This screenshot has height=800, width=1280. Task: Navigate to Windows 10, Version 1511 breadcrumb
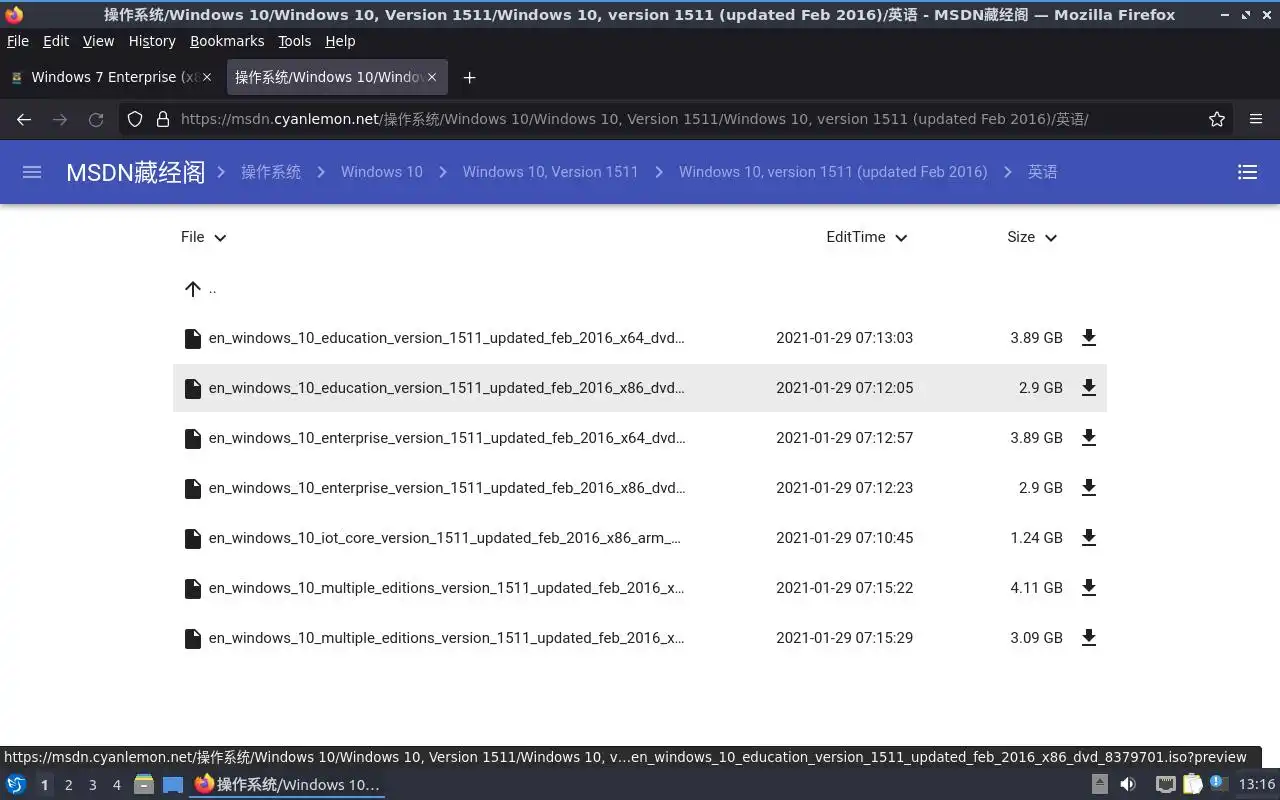[x=550, y=172]
